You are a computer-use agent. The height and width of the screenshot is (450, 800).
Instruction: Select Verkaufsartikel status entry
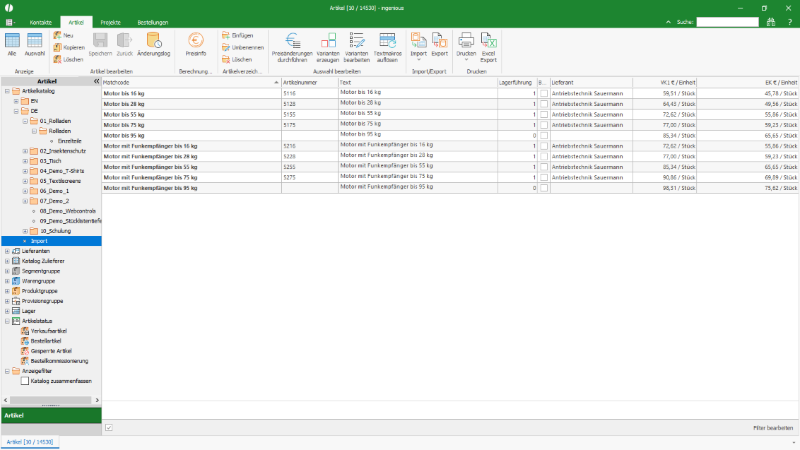[48, 331]
